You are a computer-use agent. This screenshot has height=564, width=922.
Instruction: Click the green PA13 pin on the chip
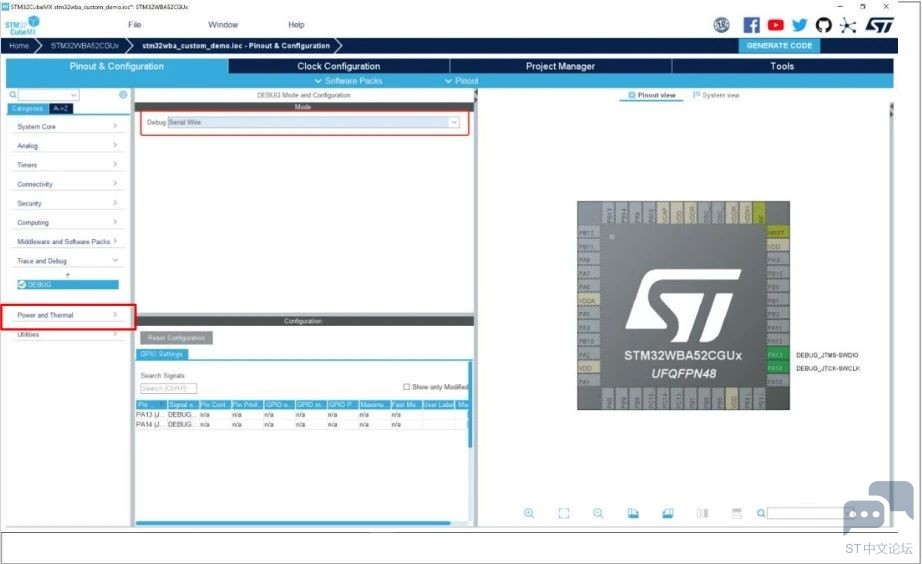tap(778, 355)
